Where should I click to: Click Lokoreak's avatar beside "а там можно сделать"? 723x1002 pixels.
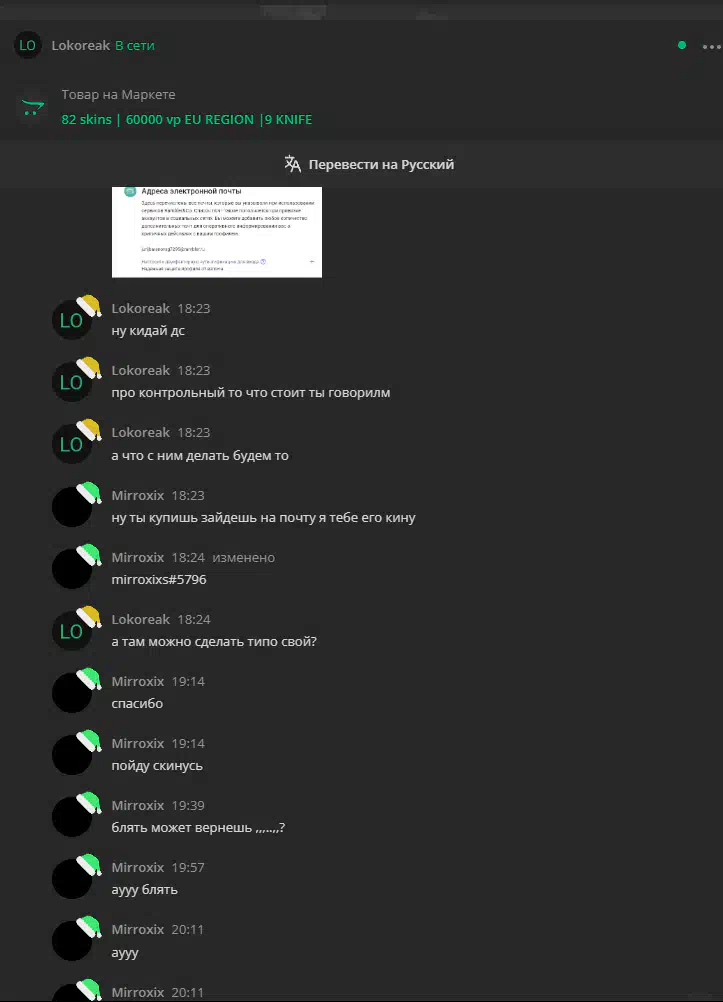point(72,631)
